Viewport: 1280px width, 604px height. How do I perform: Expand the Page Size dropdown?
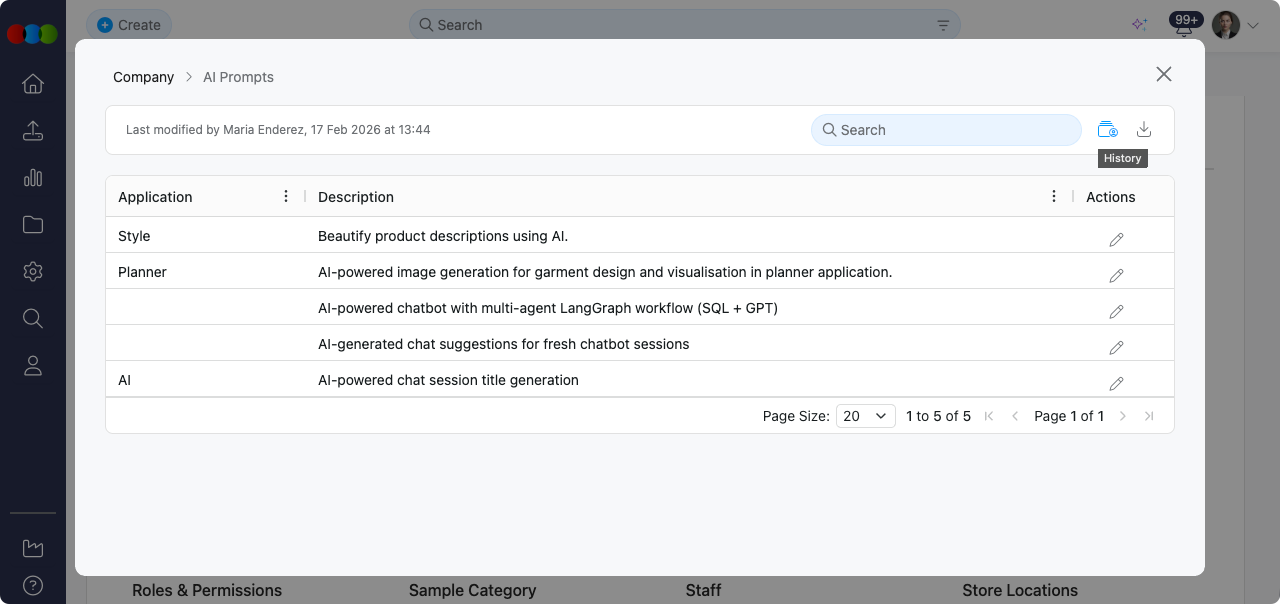click(865, 416)
